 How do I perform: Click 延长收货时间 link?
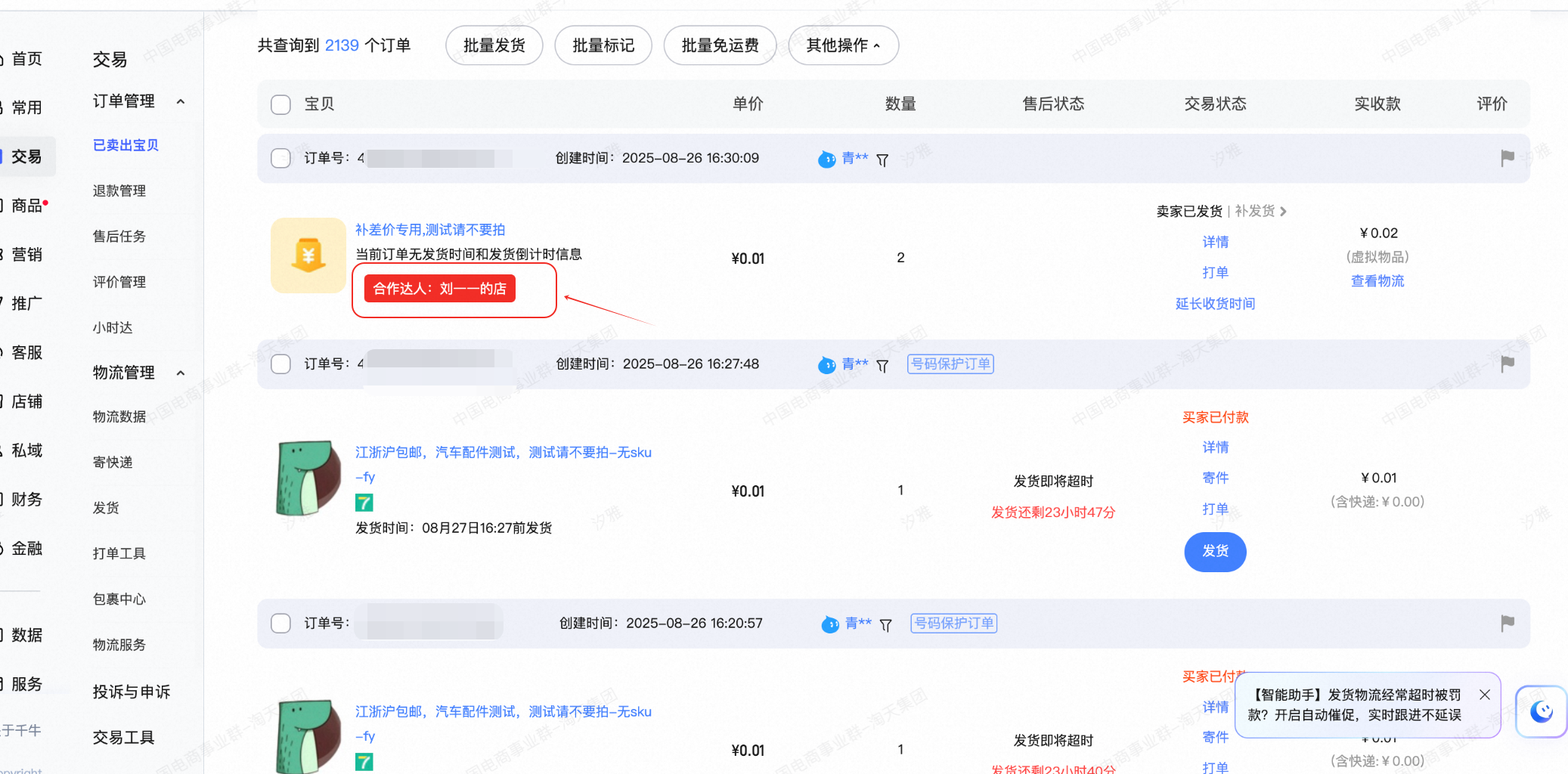(x=1215, y=304)
